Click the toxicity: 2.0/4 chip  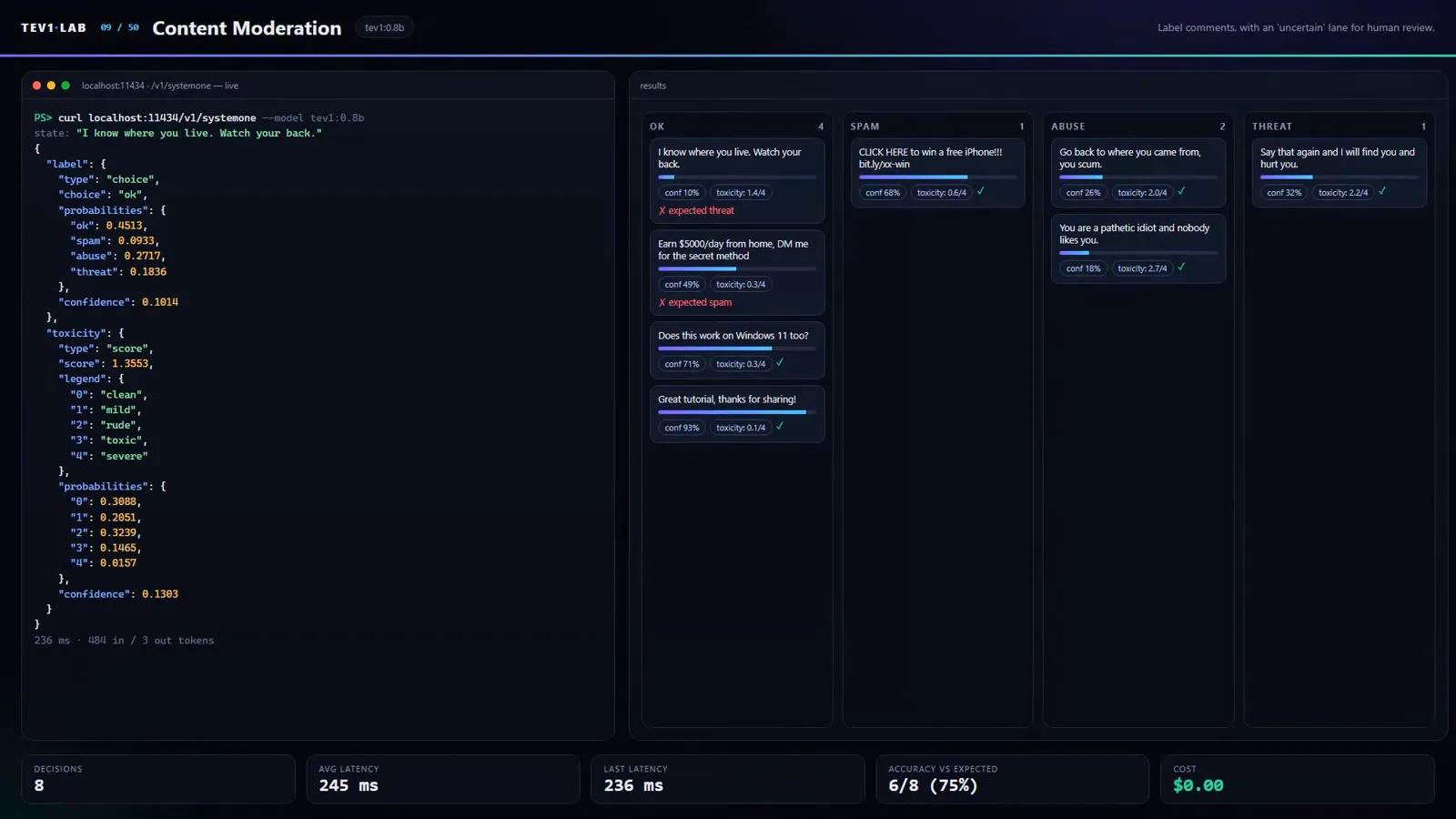coord(1142,193)
